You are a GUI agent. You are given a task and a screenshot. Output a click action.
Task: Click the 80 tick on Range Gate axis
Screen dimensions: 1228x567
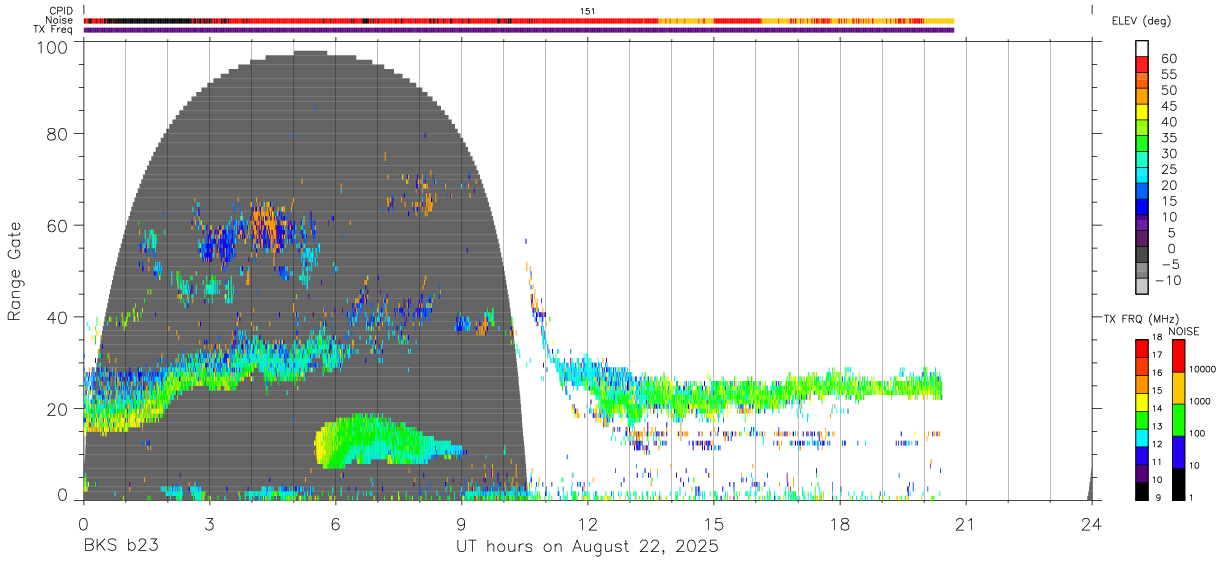tap(59, 133)
